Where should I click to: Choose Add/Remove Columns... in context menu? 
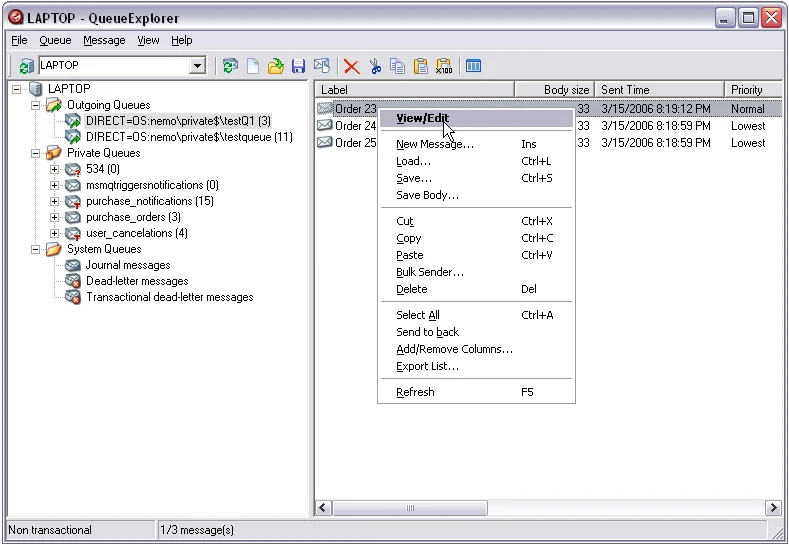click(476, 349)
